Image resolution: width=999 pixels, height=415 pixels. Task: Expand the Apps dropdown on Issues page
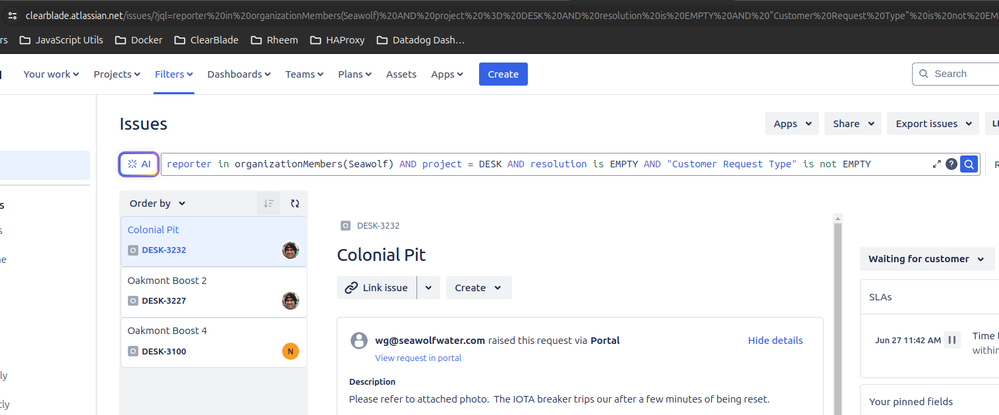coord(792,124)
